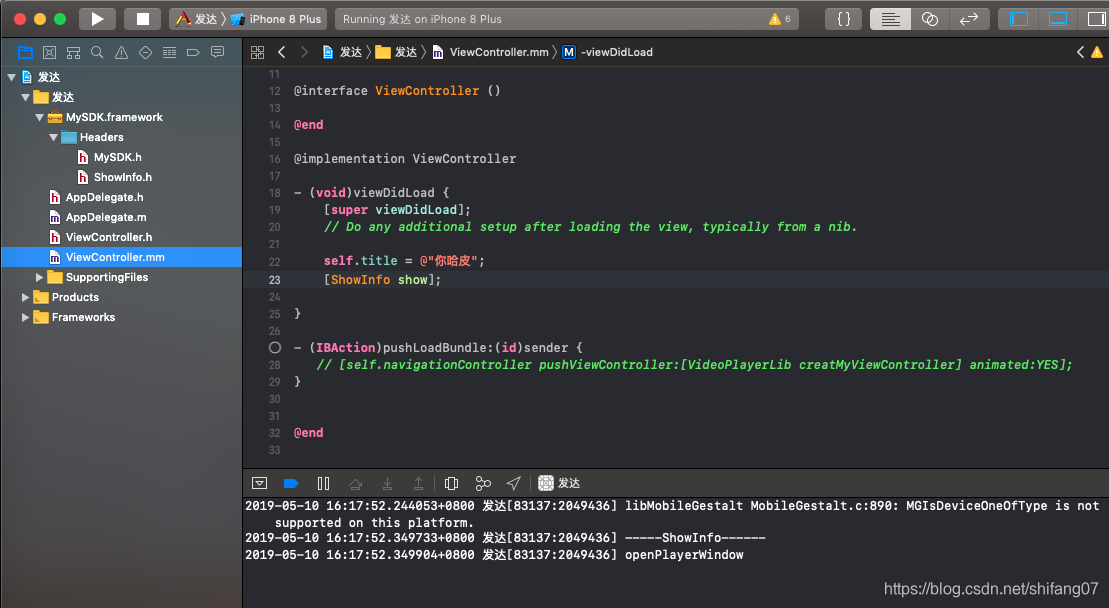Run the project with the Play button

click(98, 19)
